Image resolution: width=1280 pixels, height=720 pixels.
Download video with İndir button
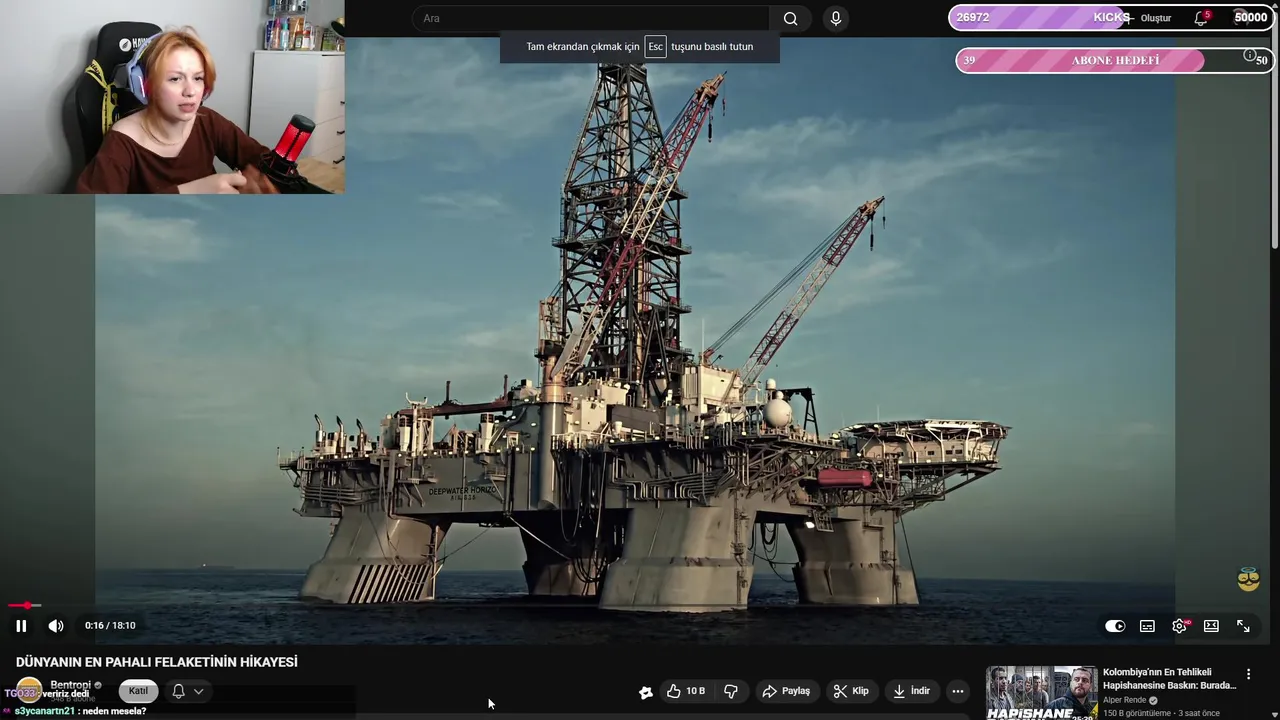[911, 691]
